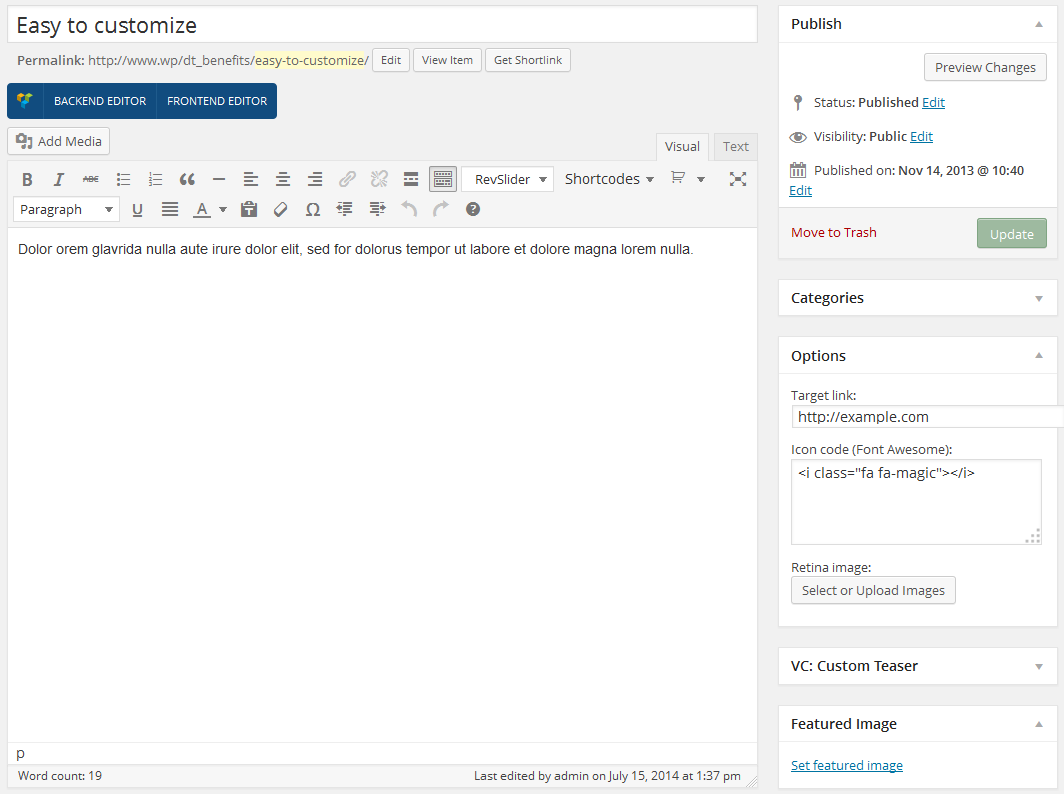Screen dimensions: 1064x794
Task: Toggle distraction-free fullscreen mode
Action: 738,179
